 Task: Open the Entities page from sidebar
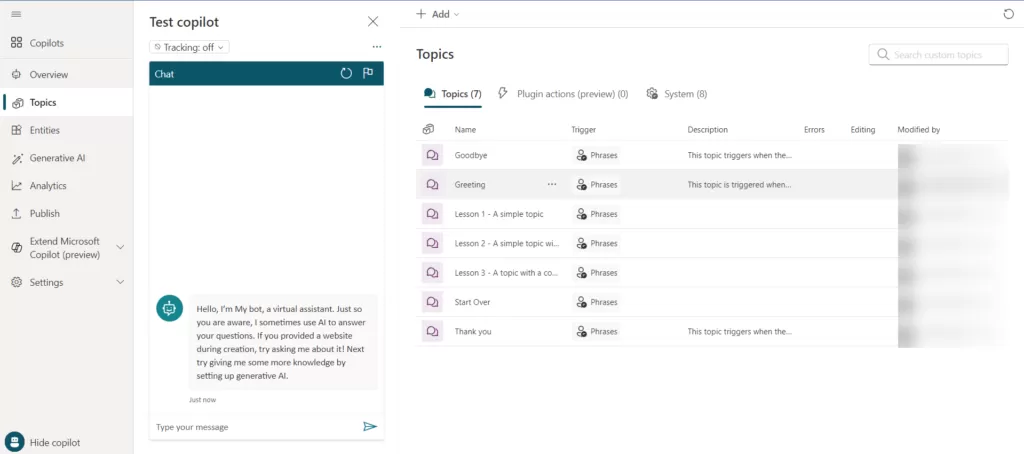[44, 130]
